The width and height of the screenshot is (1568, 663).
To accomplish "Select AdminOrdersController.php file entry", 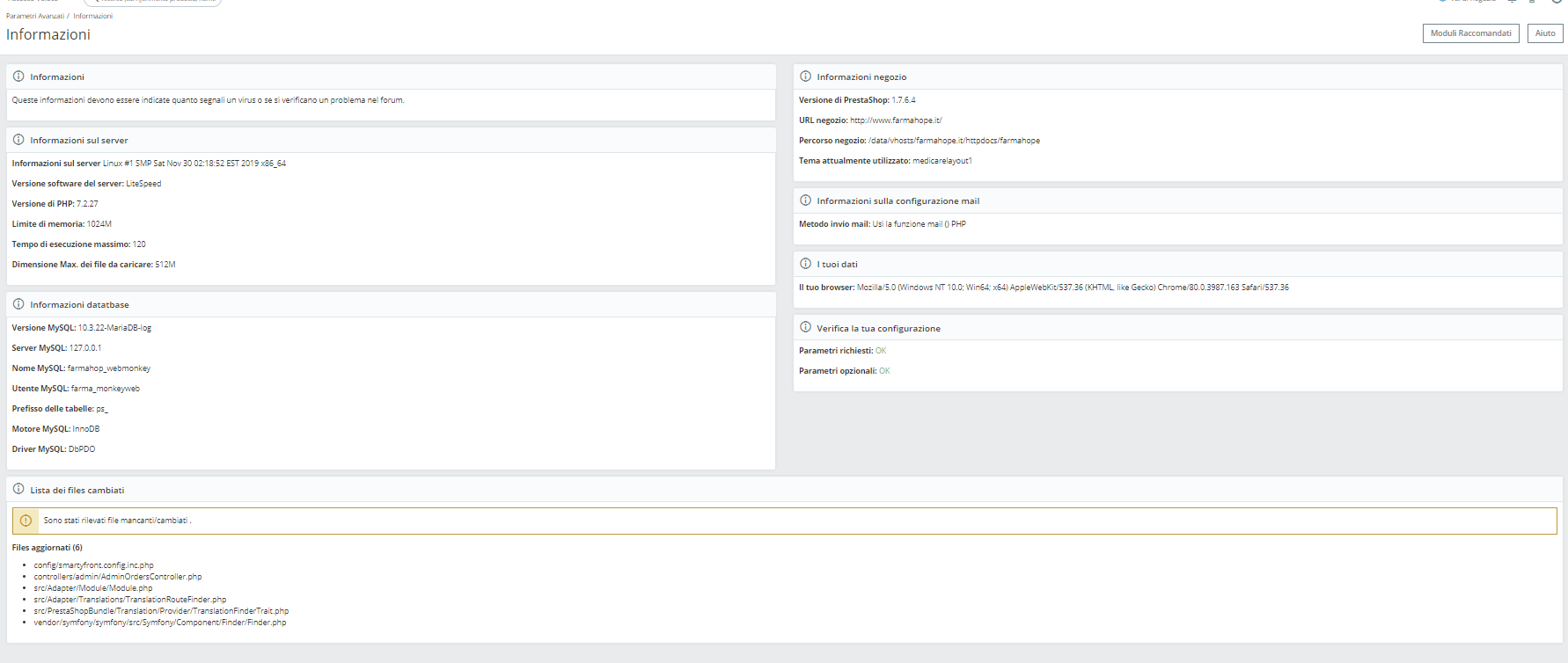I will point(118,577).
